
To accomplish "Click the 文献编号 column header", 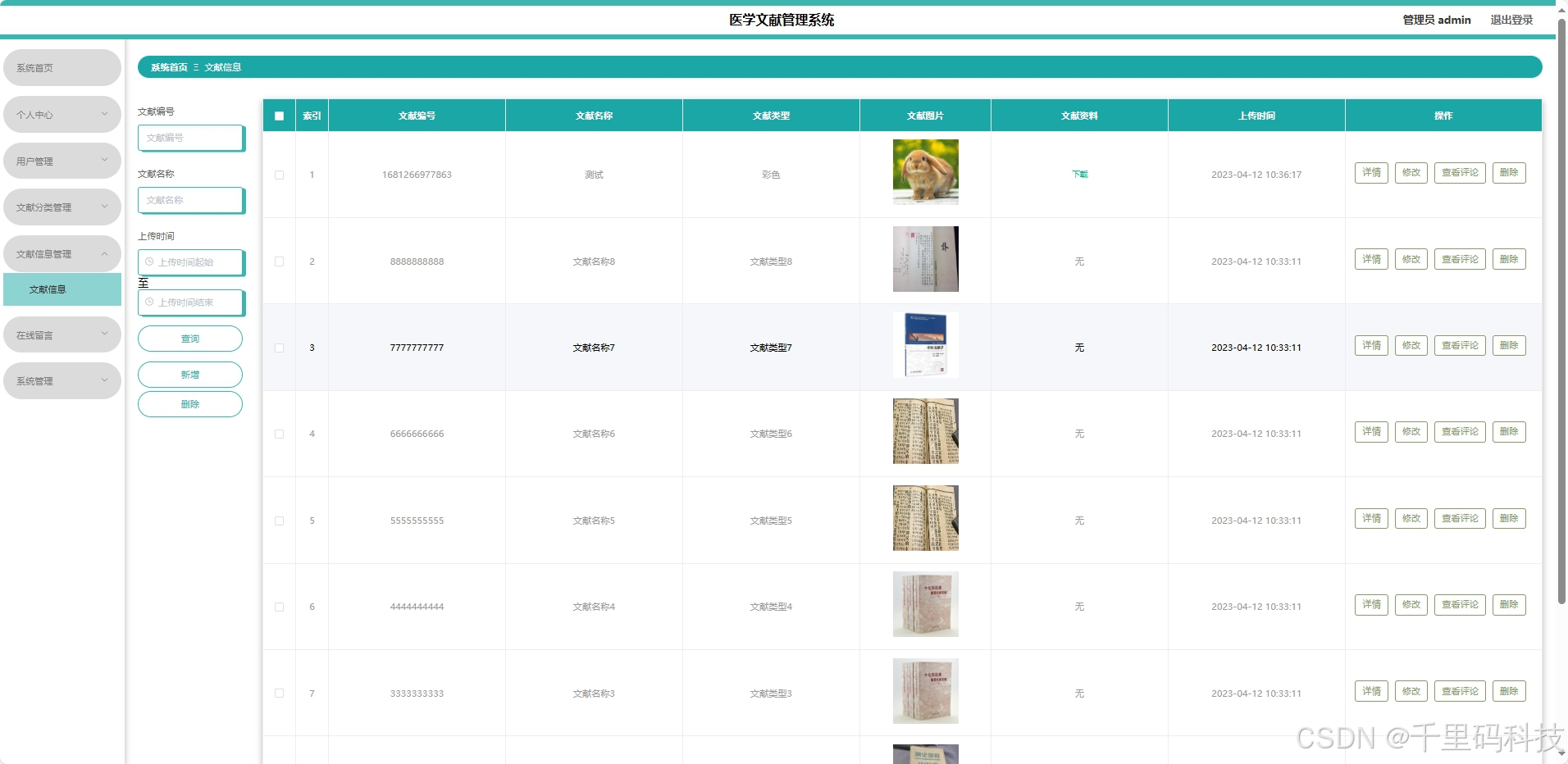I will point(417,116).
